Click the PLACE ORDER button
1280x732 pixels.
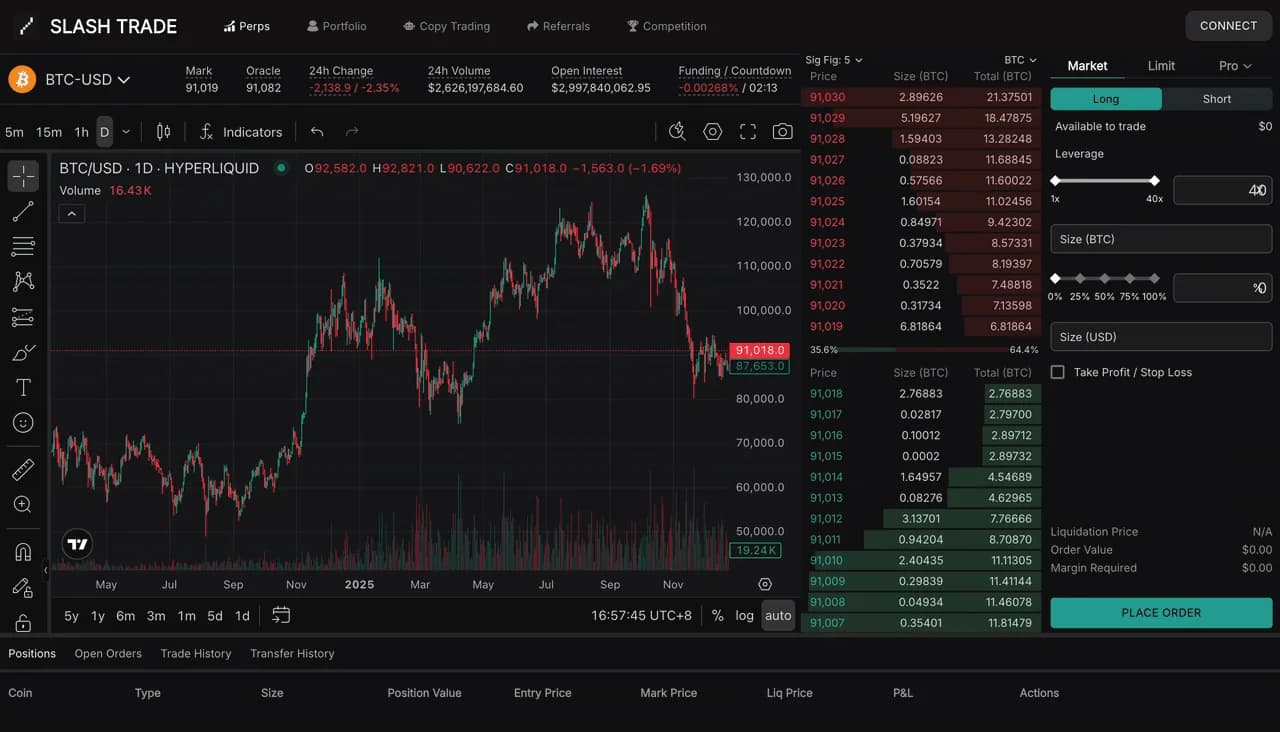[x=1161, y=613]
